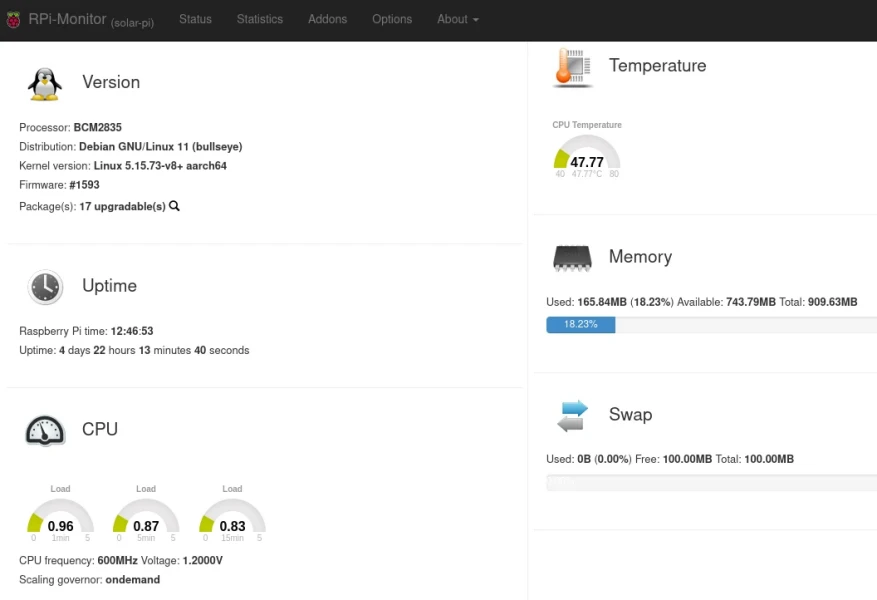Click the magnifier icon beside upgradable packages
This screenshot has height=600, width=877.
(174, 206)
